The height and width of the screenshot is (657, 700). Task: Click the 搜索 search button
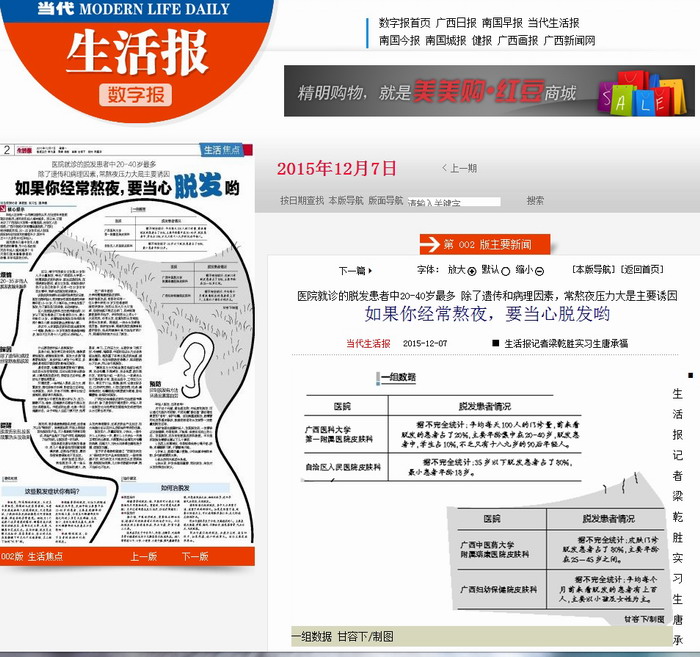(535, 201)
